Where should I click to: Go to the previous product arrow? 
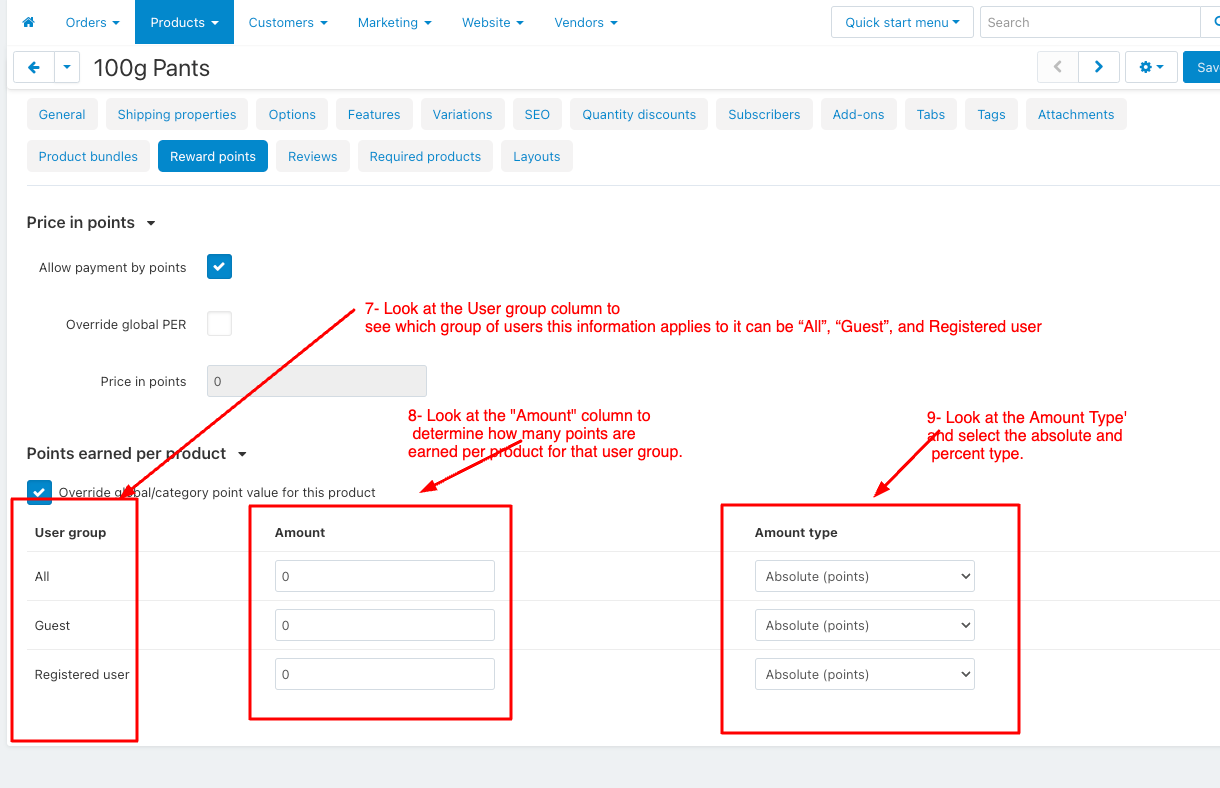[1058, 67]
